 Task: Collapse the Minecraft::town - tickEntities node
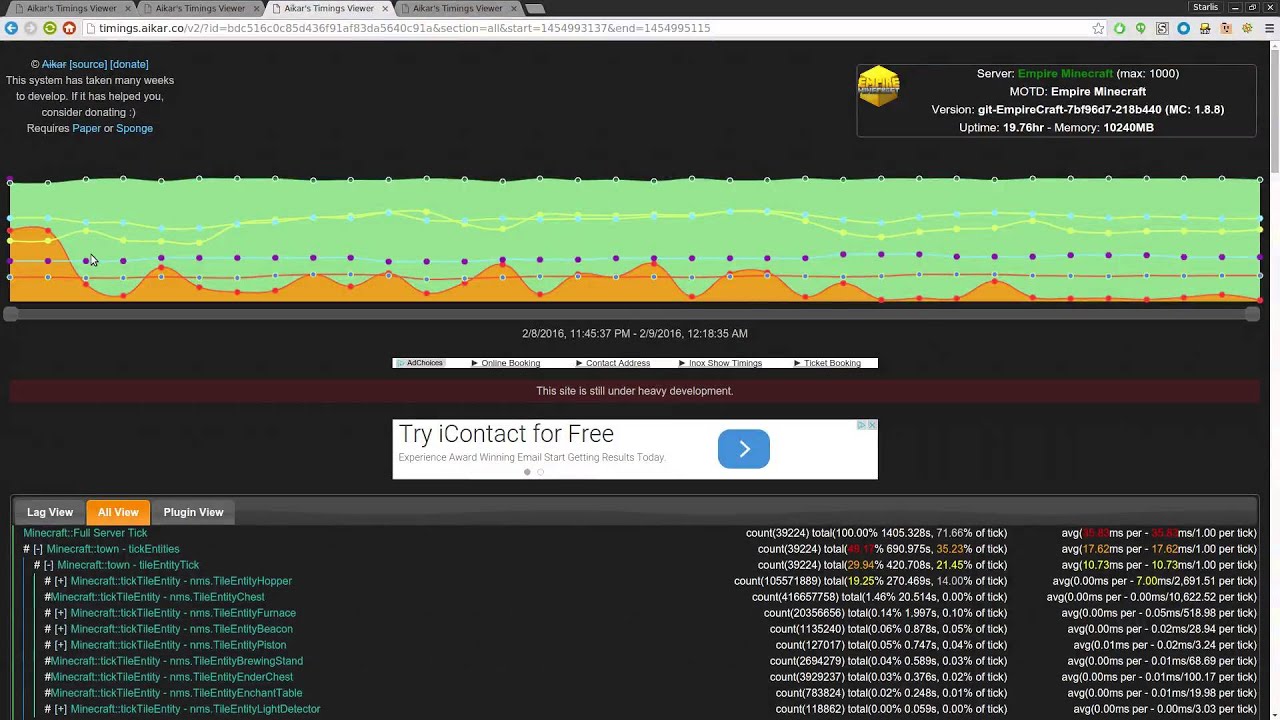[x=38, y=549]
